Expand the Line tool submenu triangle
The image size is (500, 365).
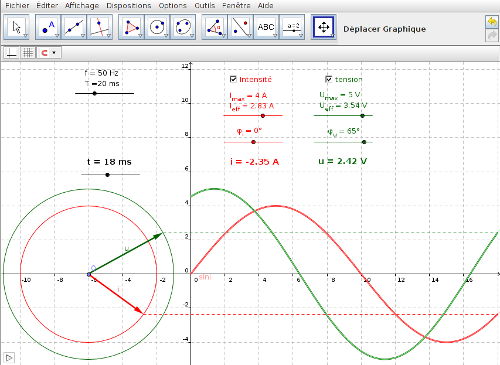[x=83, y=36]
